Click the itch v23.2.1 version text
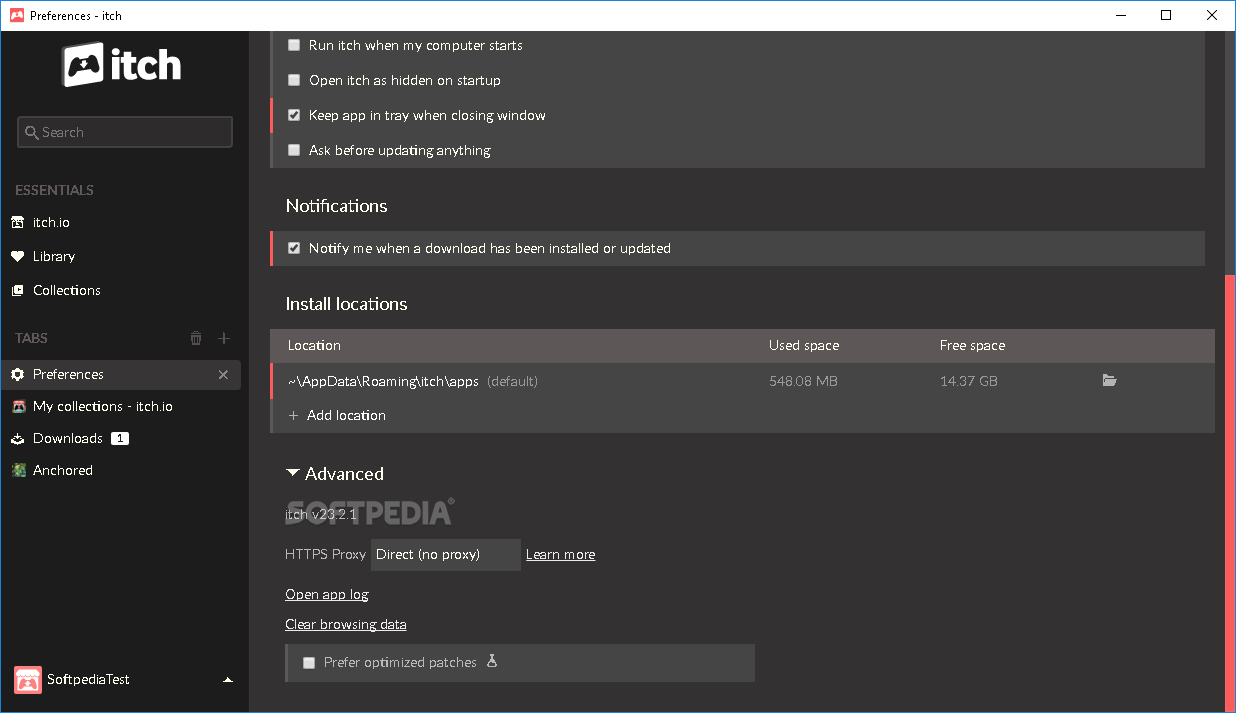The width and height of the screenshot is (1236, 713). pyautogui.click(x=321, y=514)
